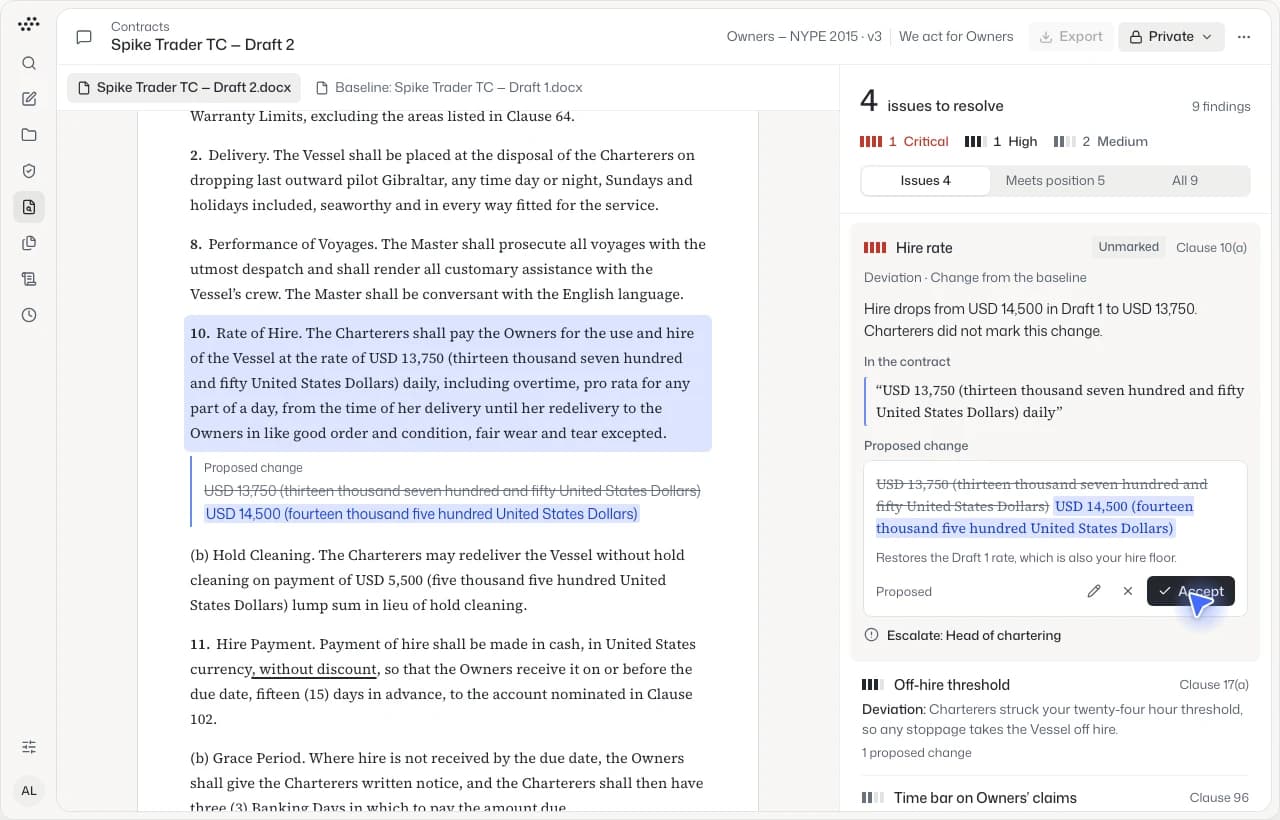Image resolution: width=1280 pixels, height=820 pixels.
Task: Click Escalate: Head of chartering
Action: click(x=962, y=635)
